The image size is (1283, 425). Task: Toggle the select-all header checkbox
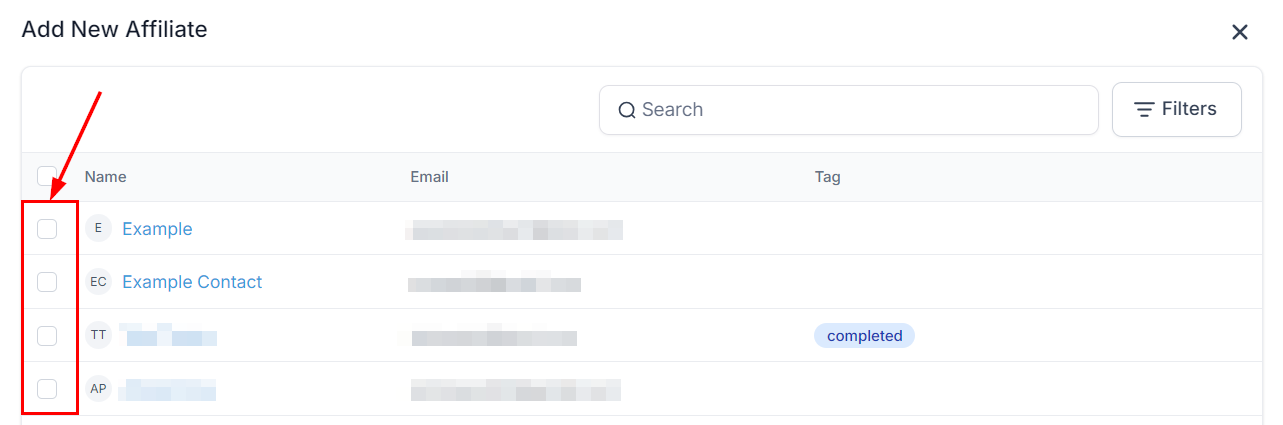click(x=46, y=176)
